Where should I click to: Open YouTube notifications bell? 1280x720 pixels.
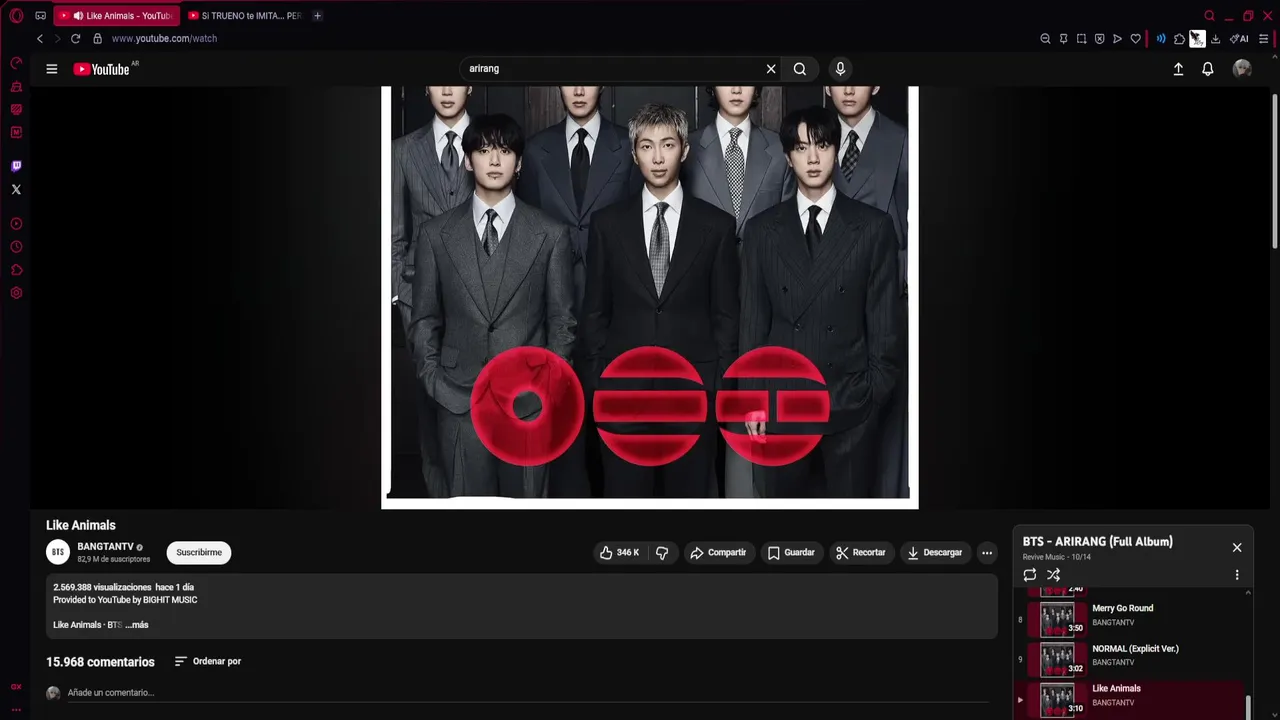pyautogui.click(x=1208, y=69)
